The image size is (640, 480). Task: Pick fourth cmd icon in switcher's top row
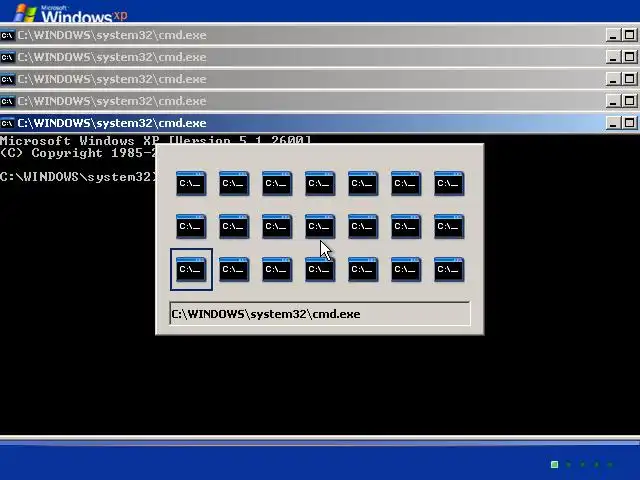pos(320,183)
